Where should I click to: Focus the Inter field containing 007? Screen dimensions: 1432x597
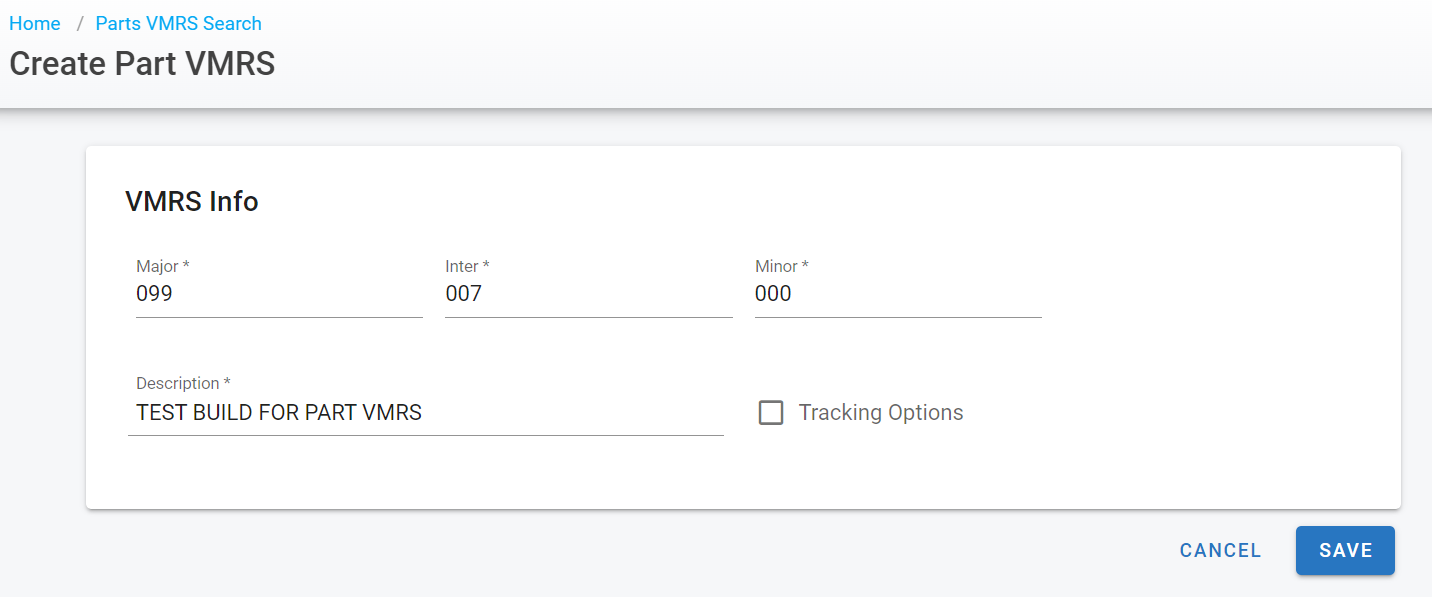(x=588, y=294)
